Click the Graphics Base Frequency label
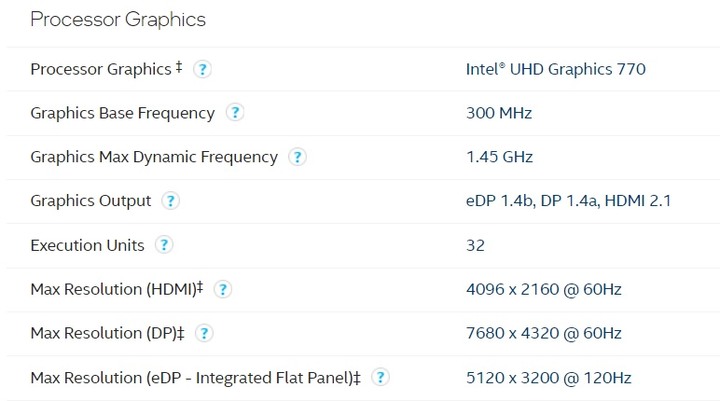 click(x=123, y=113)
